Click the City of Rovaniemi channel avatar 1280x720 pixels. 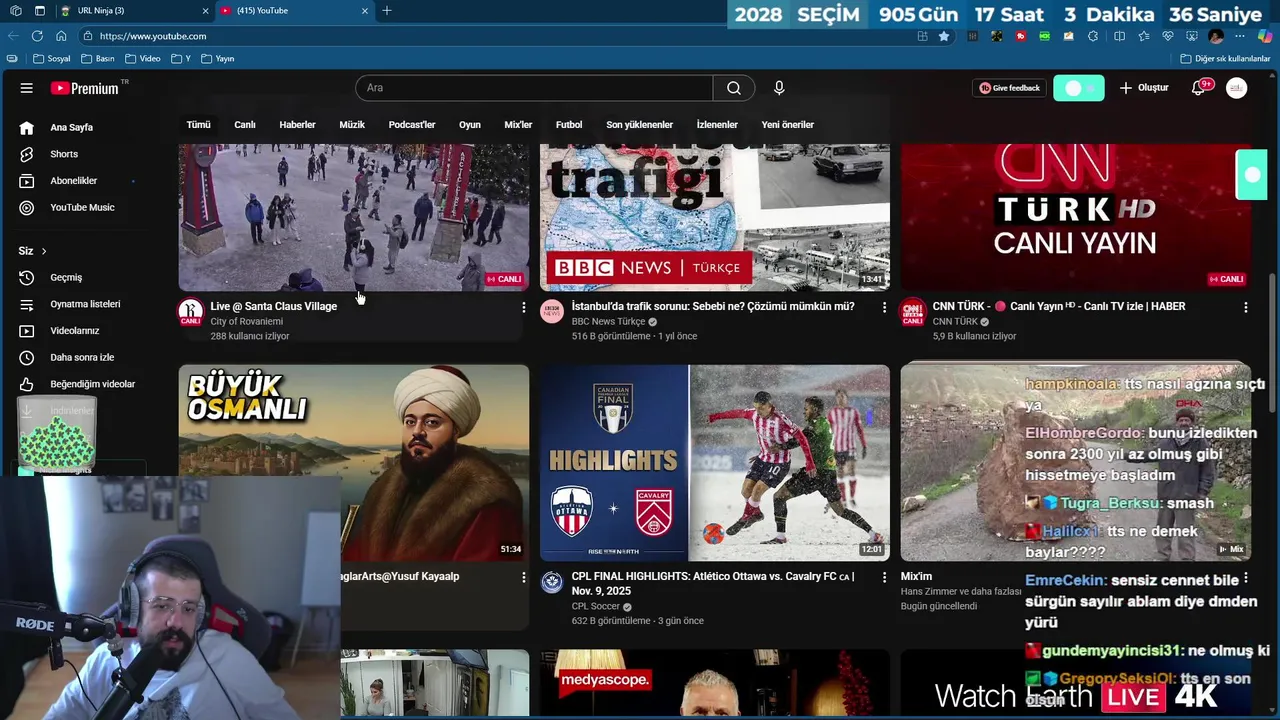pos(191,312)
